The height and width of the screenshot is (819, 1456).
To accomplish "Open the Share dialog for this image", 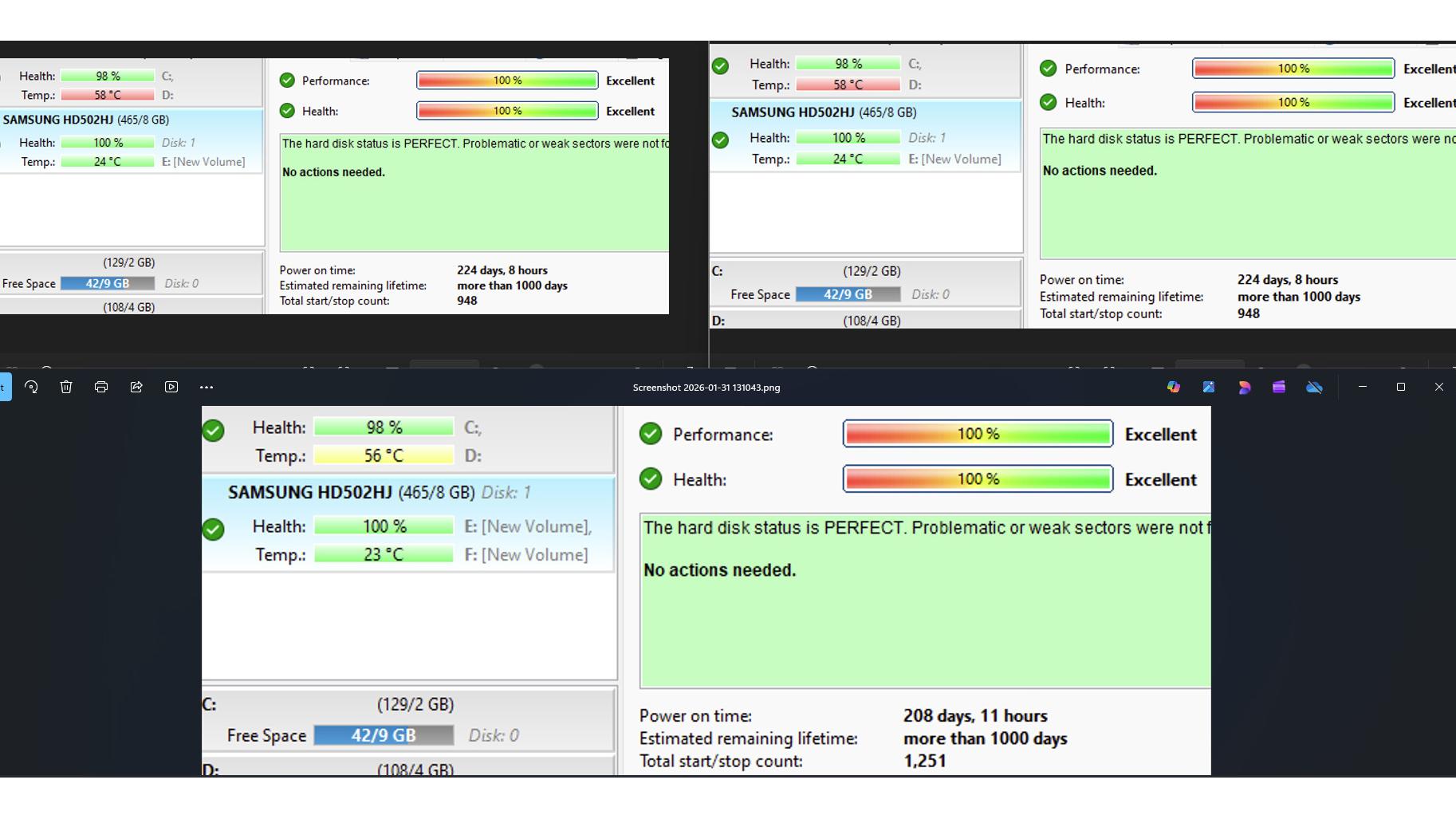I will click(136, 387).
